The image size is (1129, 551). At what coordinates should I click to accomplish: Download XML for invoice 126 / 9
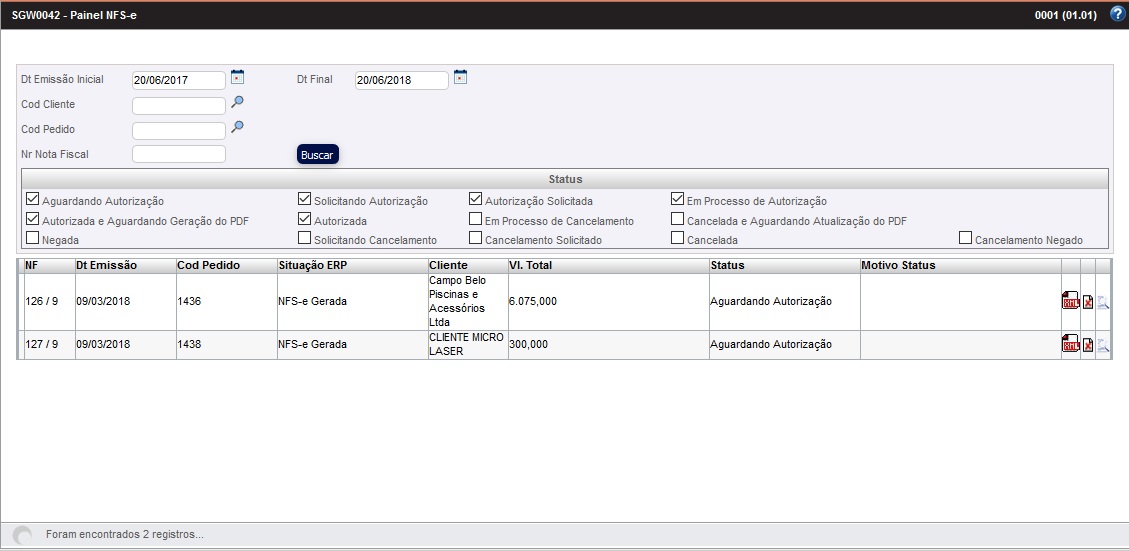point(1070,303)
